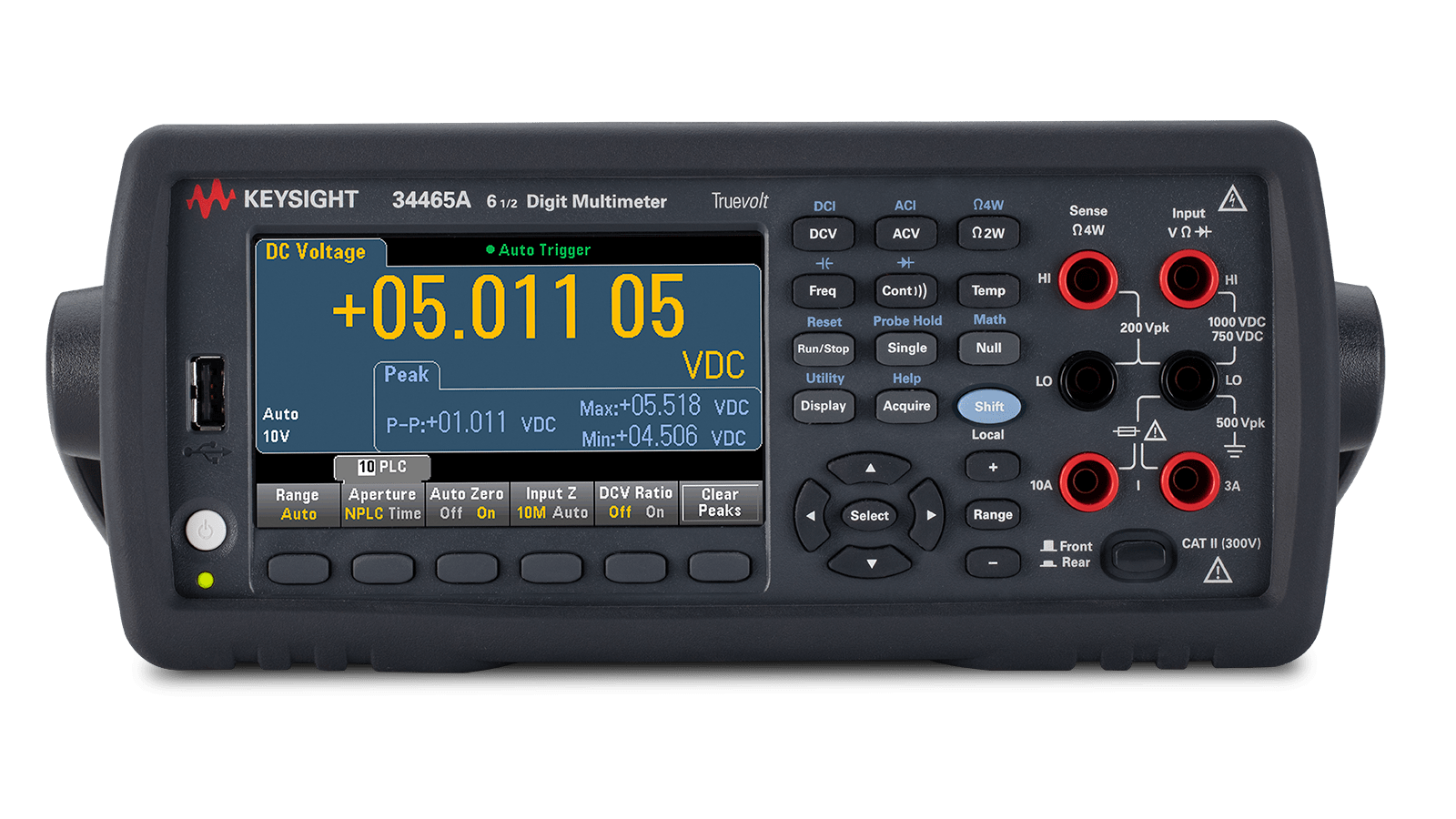Push the Null button
Viewport: 1456px width, 819px height.
click(988, 349)
